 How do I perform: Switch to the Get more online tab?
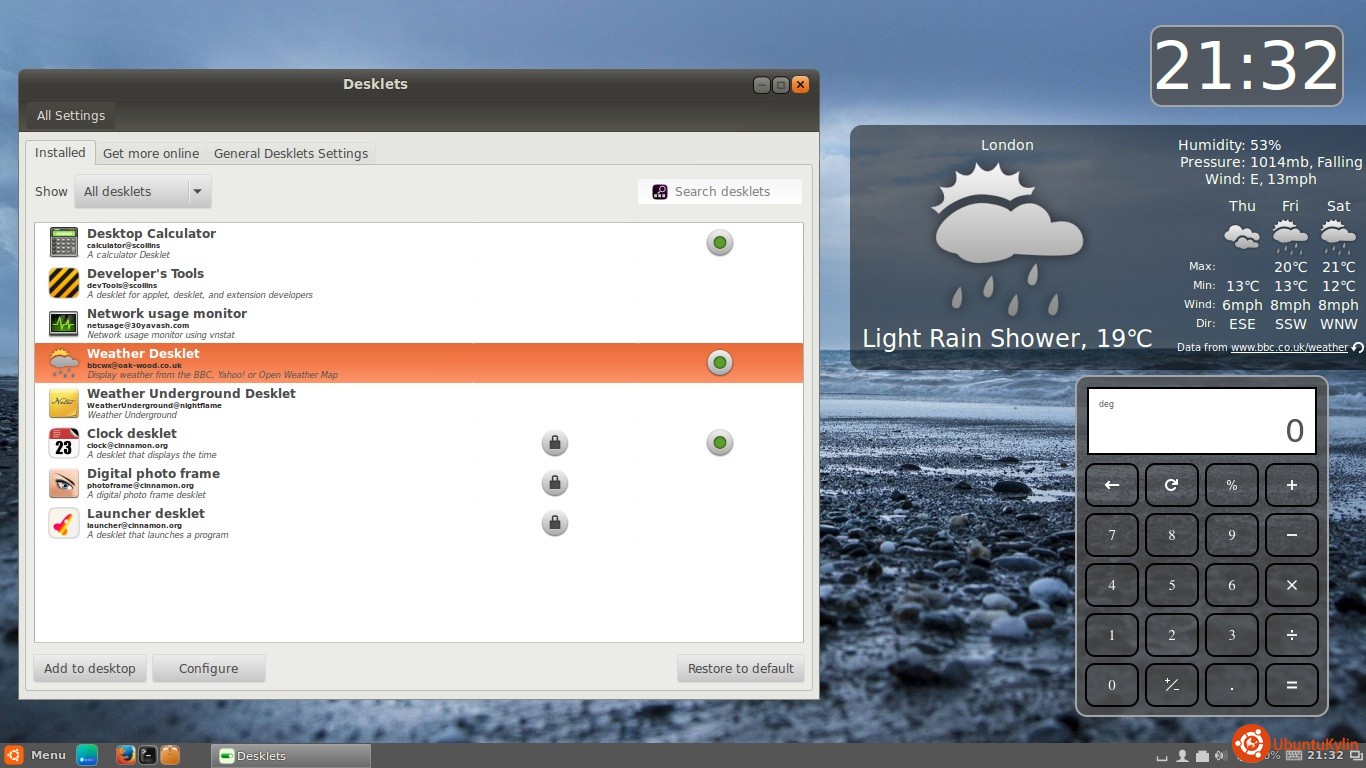tap(151, 154)
